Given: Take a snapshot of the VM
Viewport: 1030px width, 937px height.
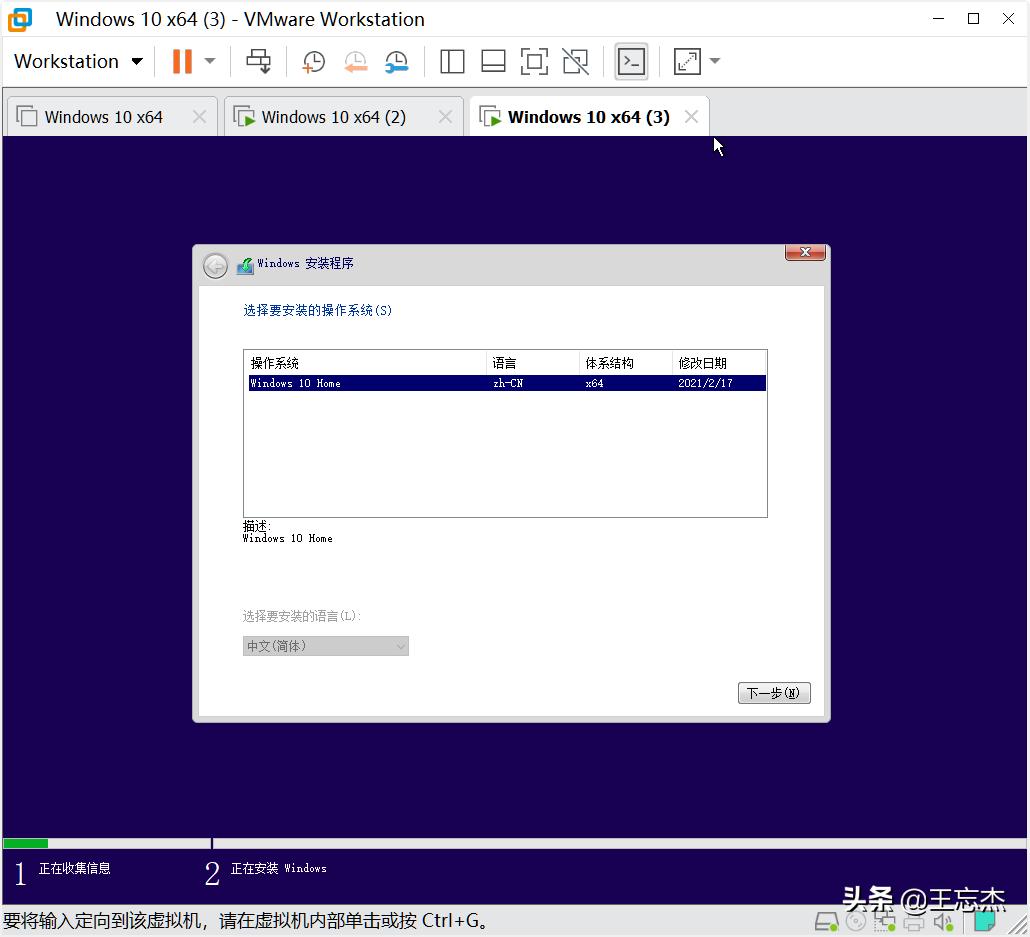Looking at the screenshot, I should coord(314,61).
